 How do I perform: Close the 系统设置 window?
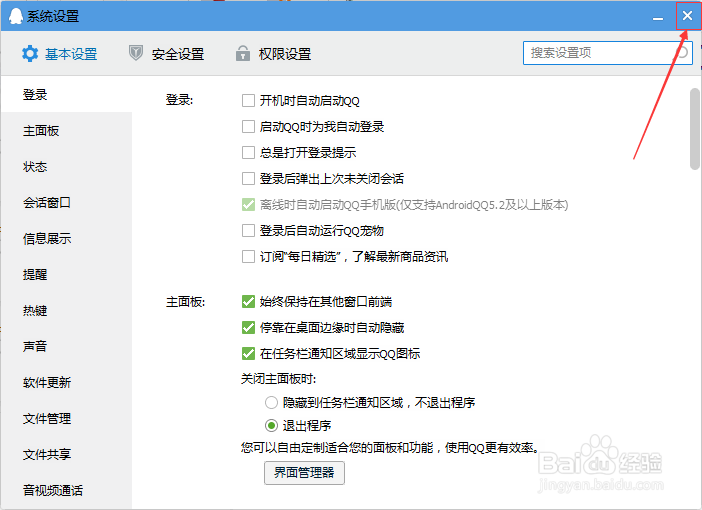pos(687,16)
